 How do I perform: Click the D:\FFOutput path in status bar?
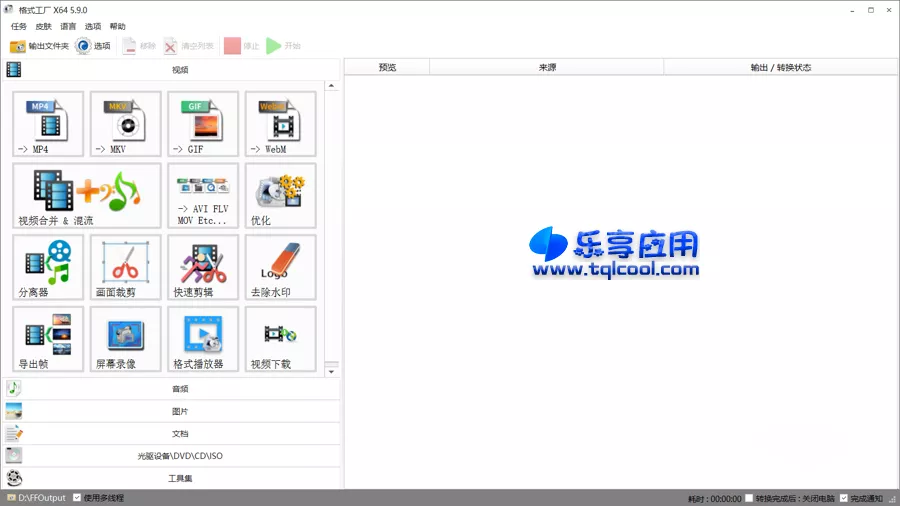pyautogui.click(x=37, y=497)
